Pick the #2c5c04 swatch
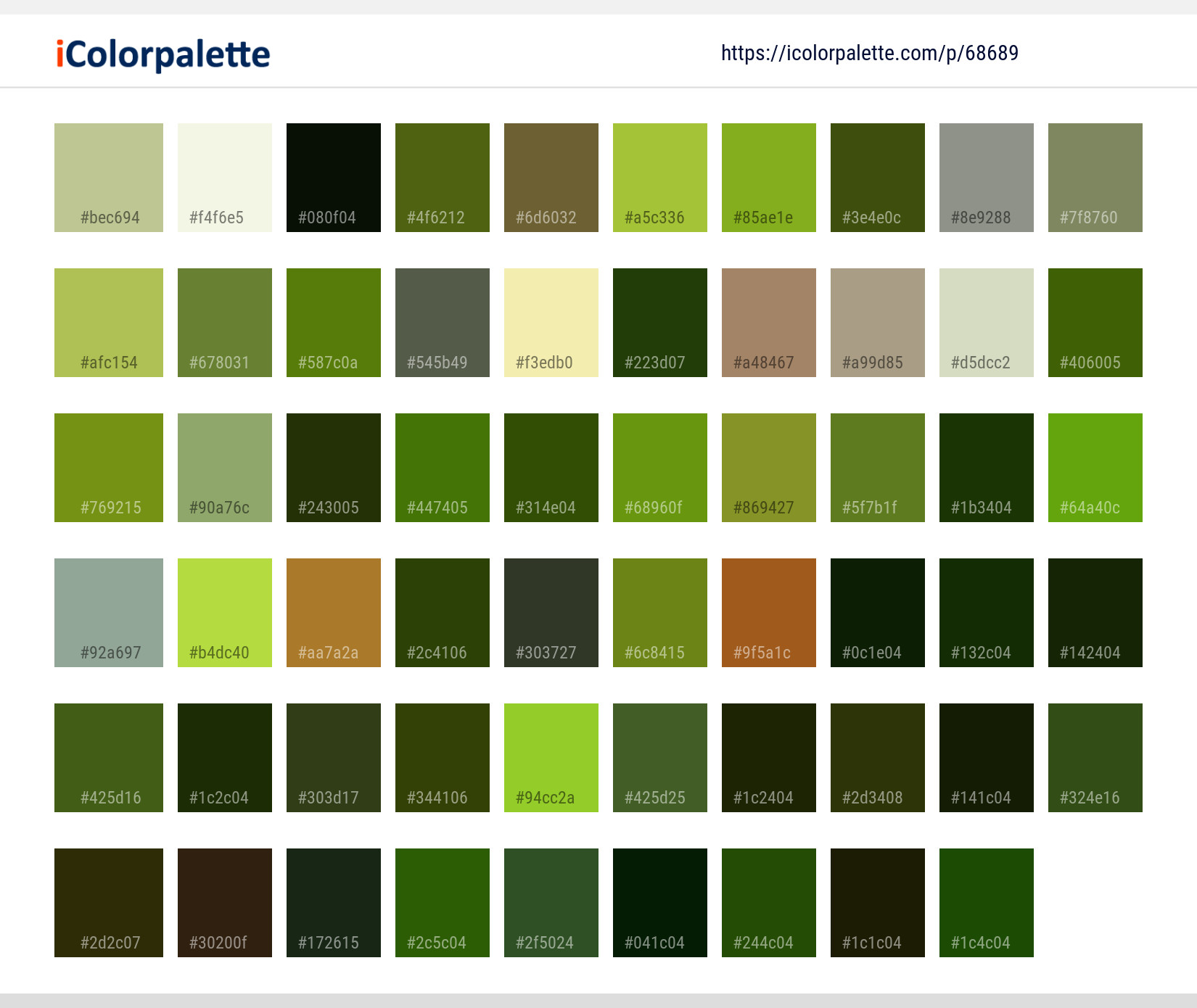The image size is (1197, 1008). [x=443, y=903]
